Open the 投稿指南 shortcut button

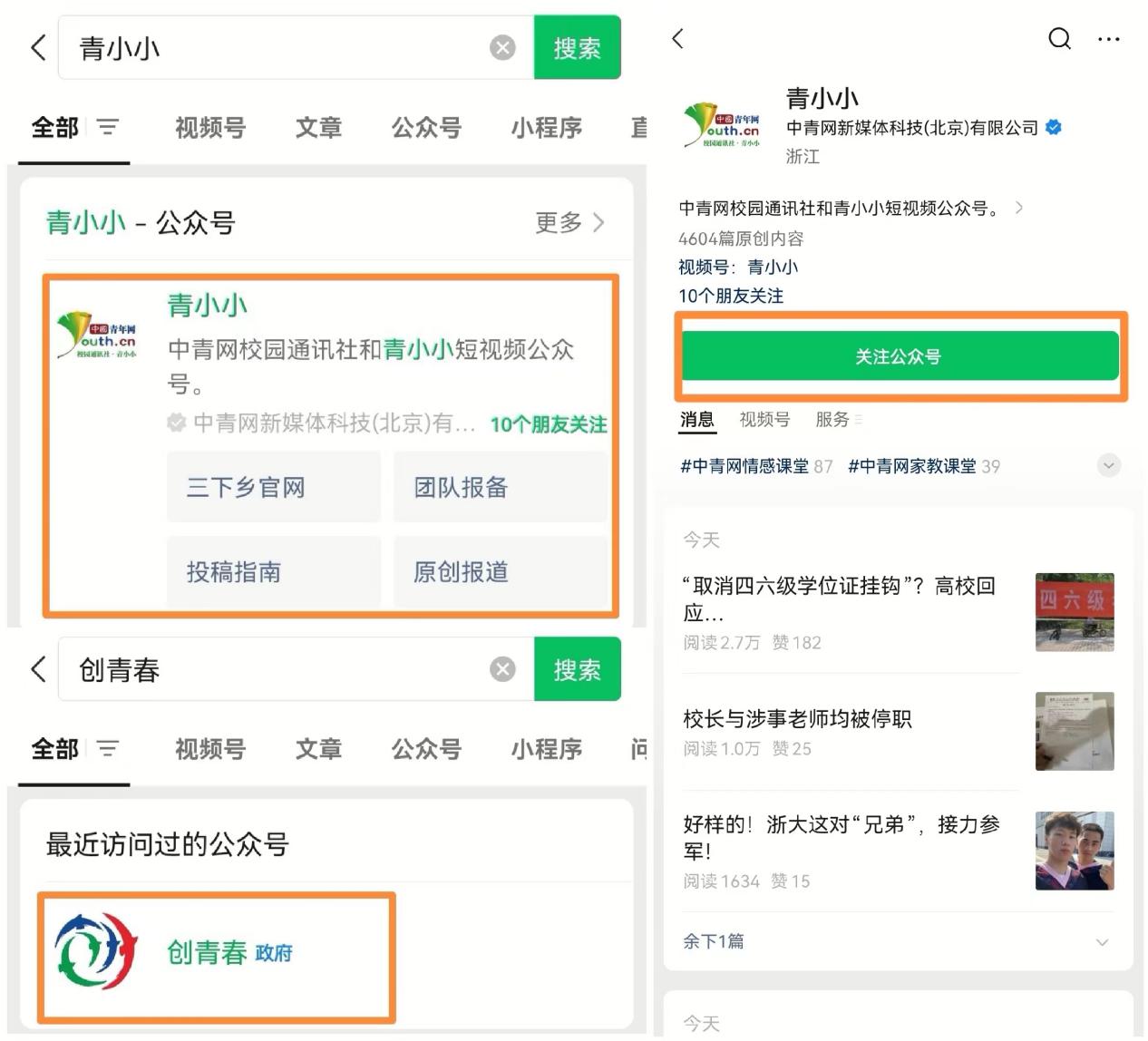[x=273, y=572]
